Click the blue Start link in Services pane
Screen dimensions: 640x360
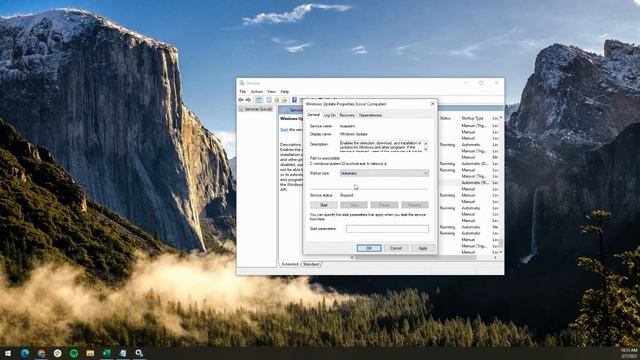(284, 130)
